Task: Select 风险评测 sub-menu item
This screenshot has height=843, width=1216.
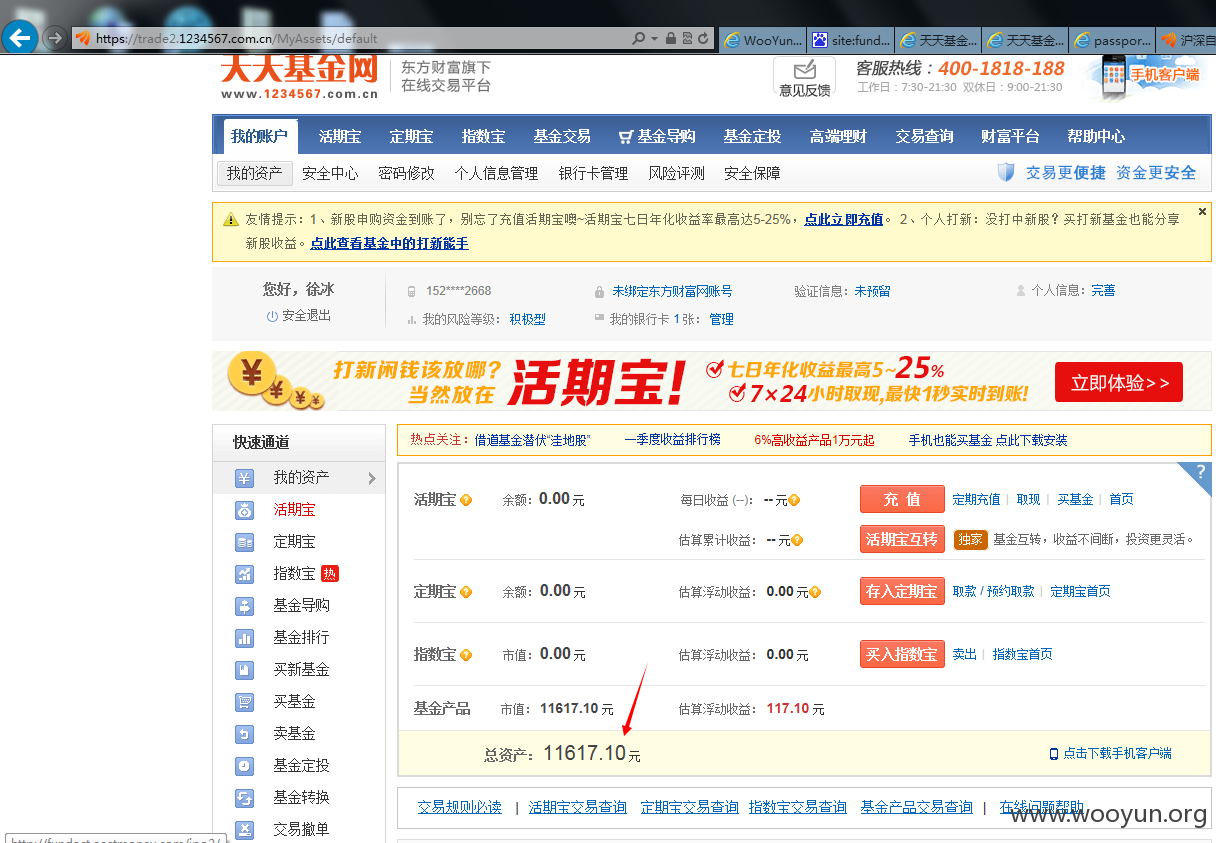Action: [x=676, y=173]
